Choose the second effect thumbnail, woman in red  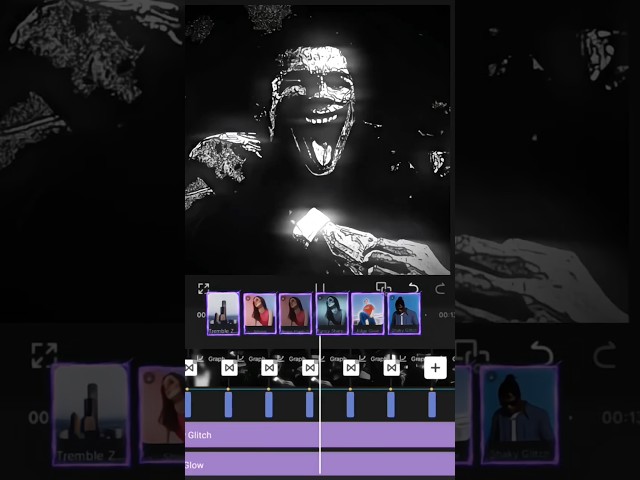(259, 313)
